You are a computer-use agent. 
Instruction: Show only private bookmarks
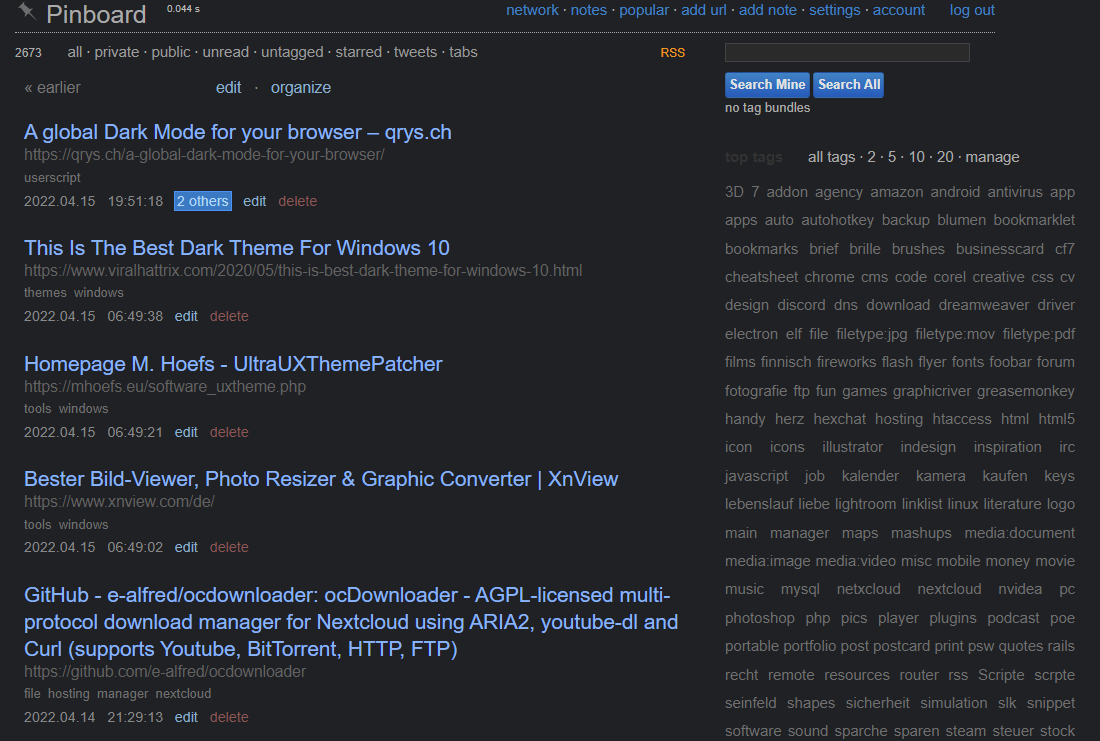117,52
